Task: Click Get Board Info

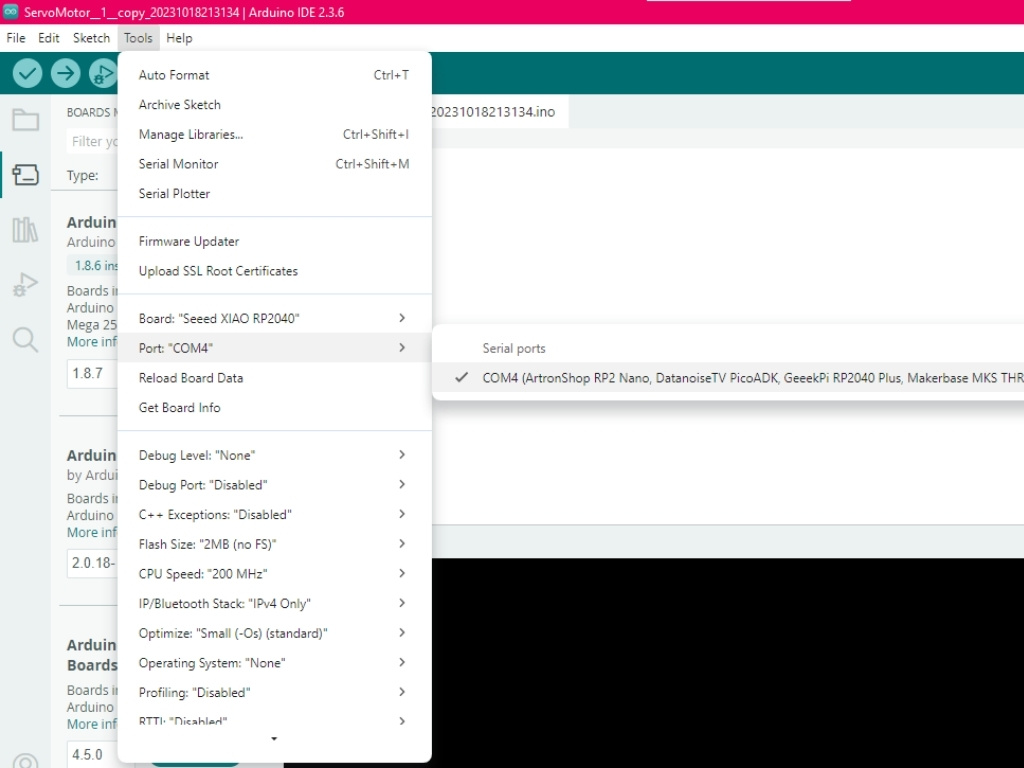Action: click(x=179, y=408)
